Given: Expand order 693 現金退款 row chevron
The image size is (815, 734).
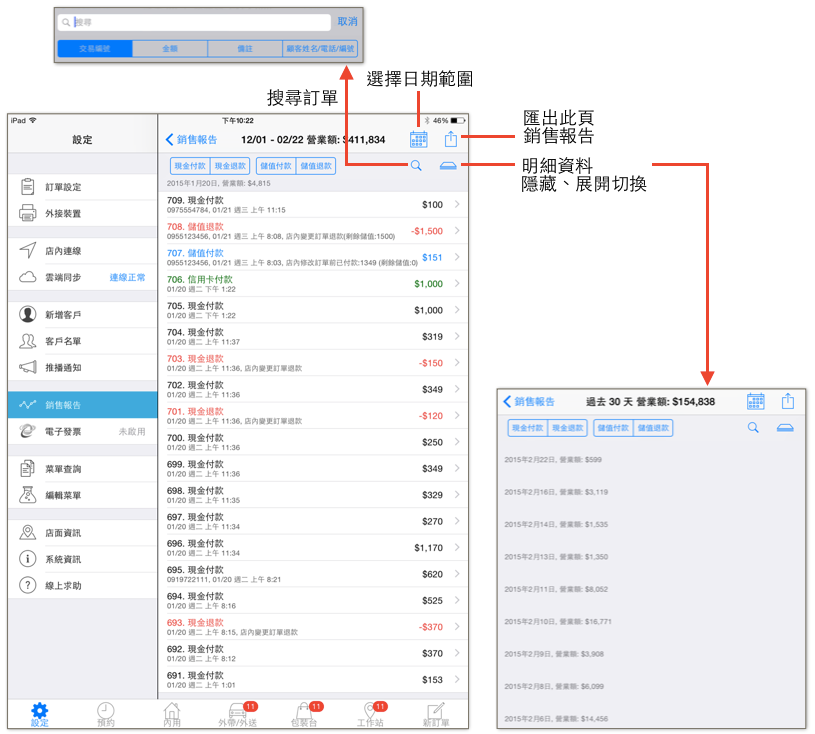Looking at the screenshot, I should coord(457,626).
